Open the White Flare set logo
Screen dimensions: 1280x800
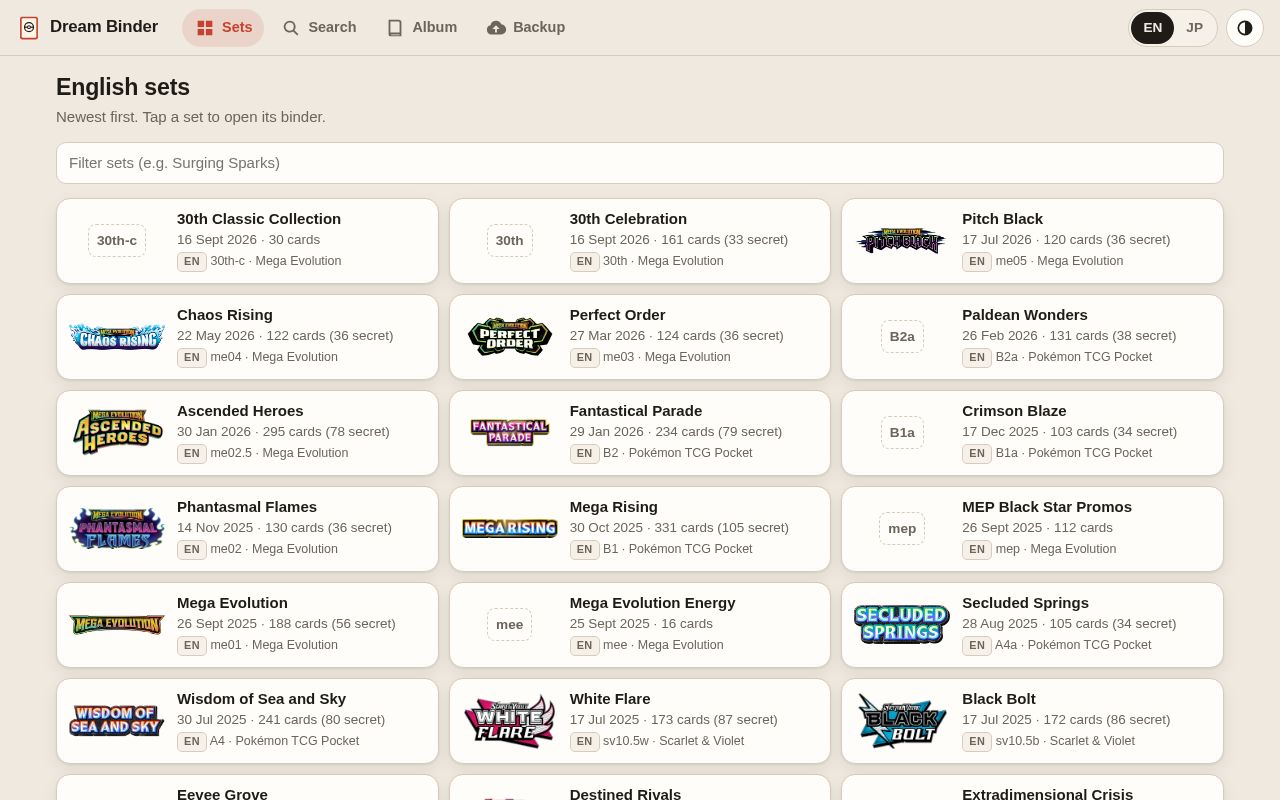pos(510,721)
